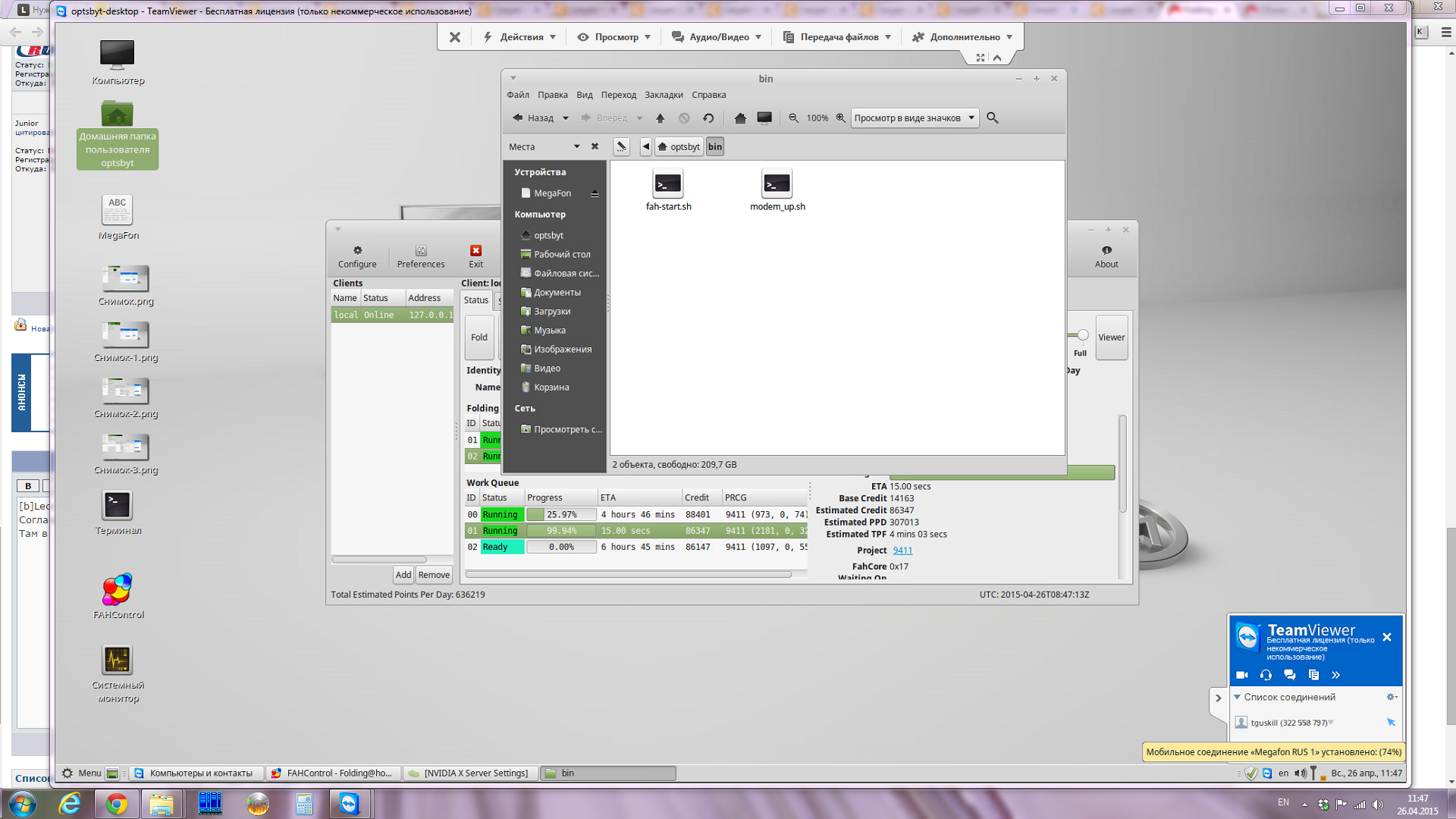1456x819 pixels.
Task: Click the computer monitor icon in toolbar
Action: pyautogui.click(x=764, y=118)
